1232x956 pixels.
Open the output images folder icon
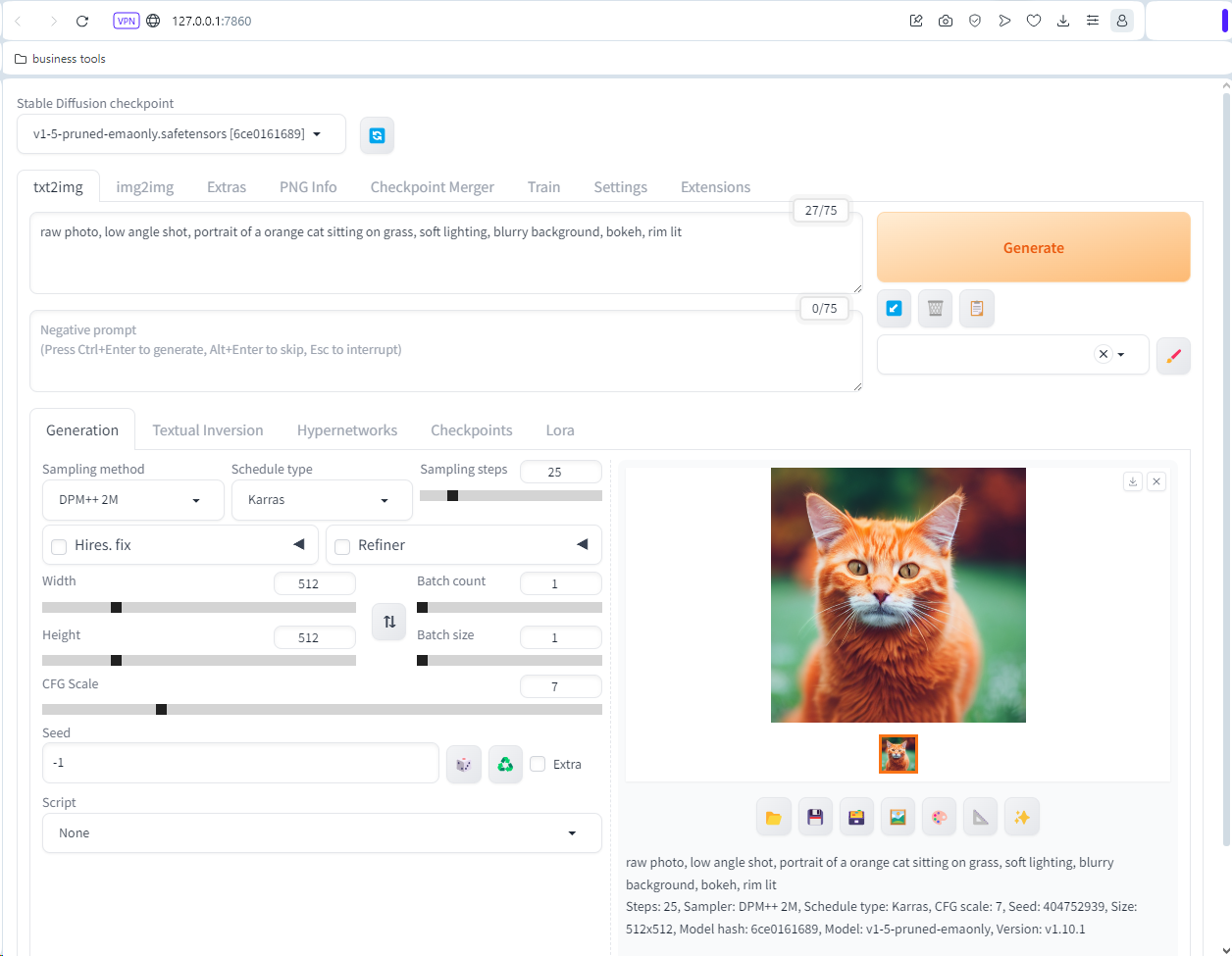[774, 817]
